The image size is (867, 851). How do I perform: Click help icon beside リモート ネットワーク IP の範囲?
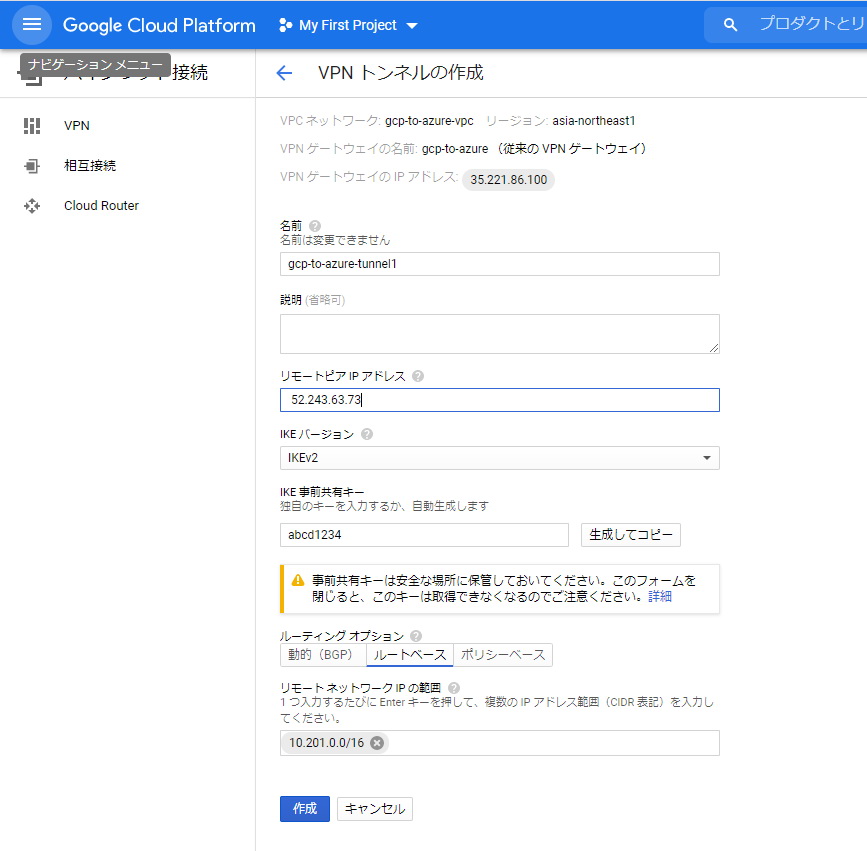pyautogui.click(x=454, y=688)
